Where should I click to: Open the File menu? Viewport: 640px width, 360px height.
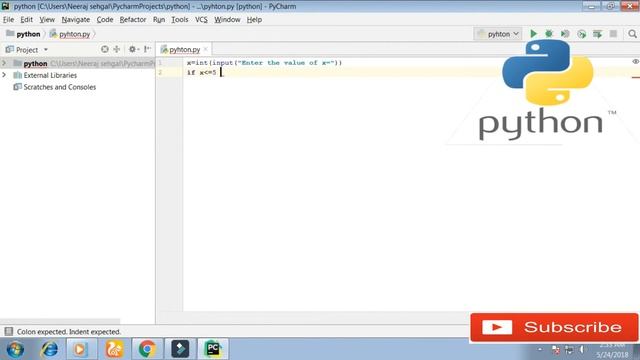[8, 20]
